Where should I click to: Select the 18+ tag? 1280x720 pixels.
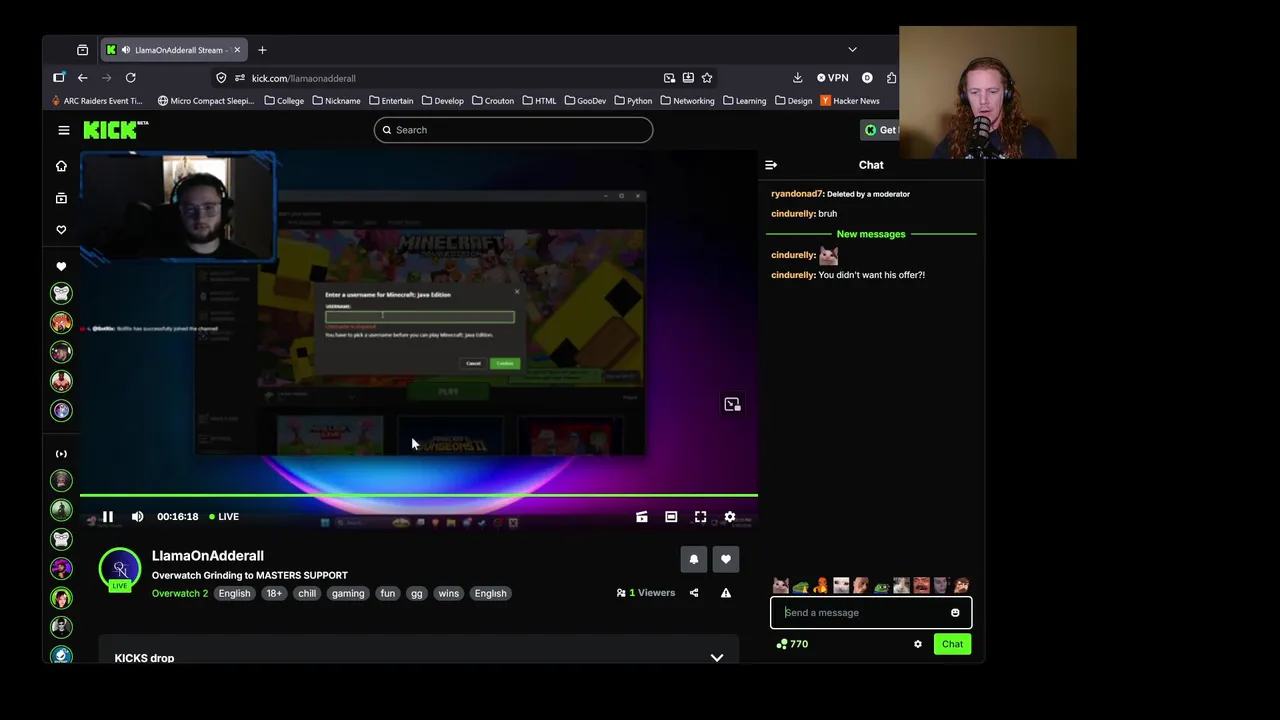pyautogui.click(x=274, y=594)
